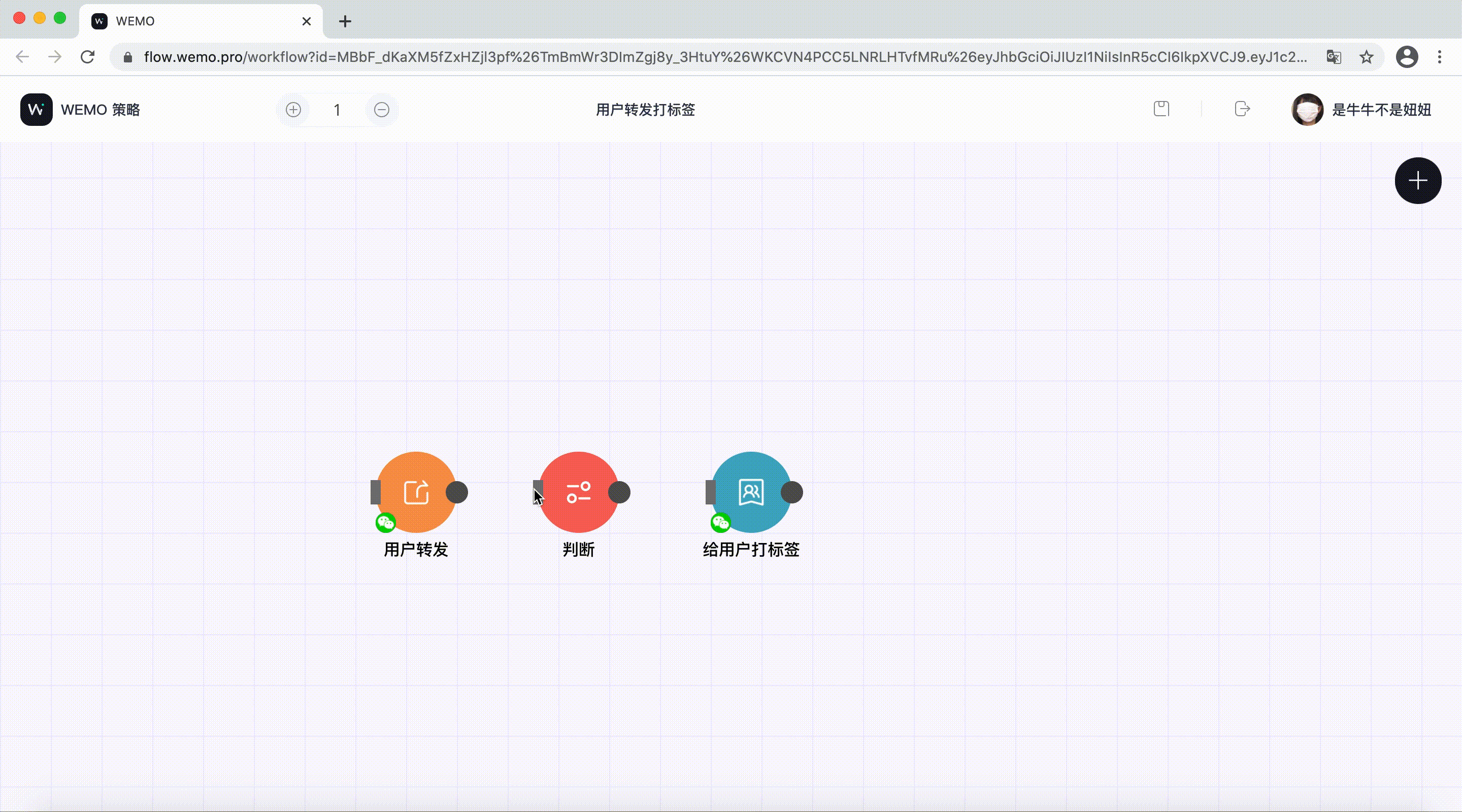Decrease zoom with the circled minus
The image size is (1462, 812).
pyautogui.click(x=382, y=110)
